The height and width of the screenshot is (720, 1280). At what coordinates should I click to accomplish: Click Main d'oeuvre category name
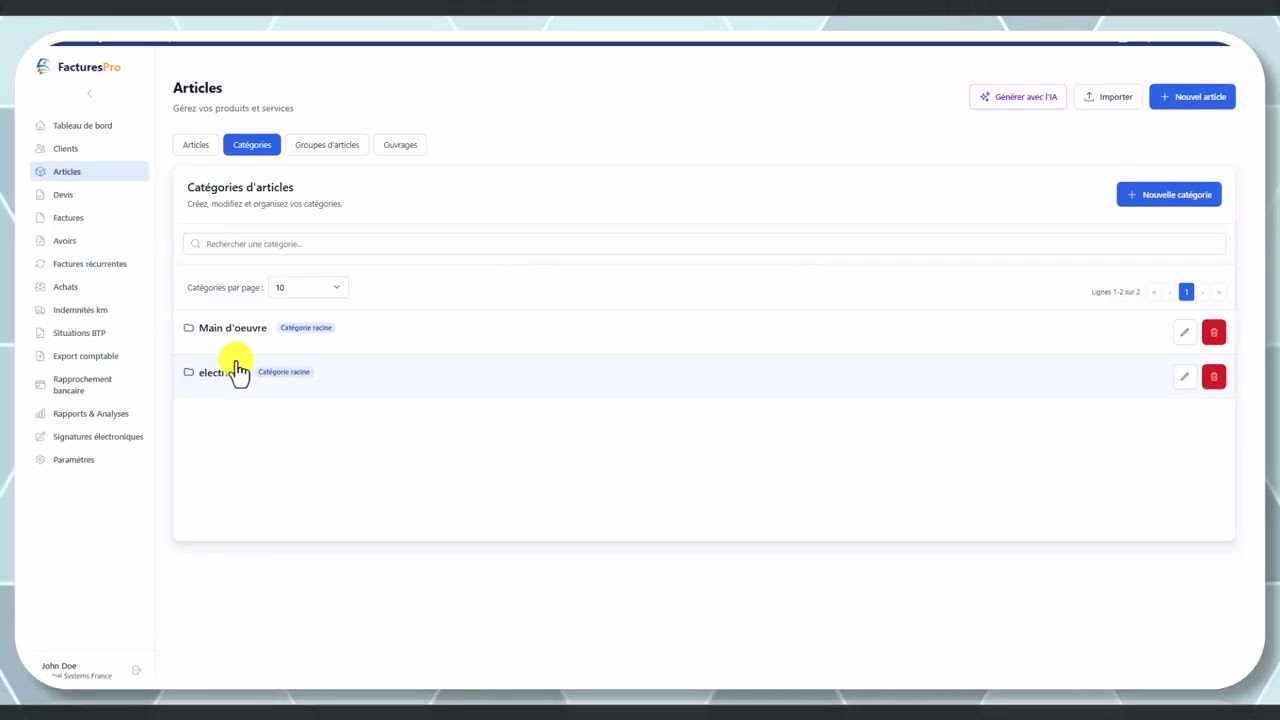233,328
